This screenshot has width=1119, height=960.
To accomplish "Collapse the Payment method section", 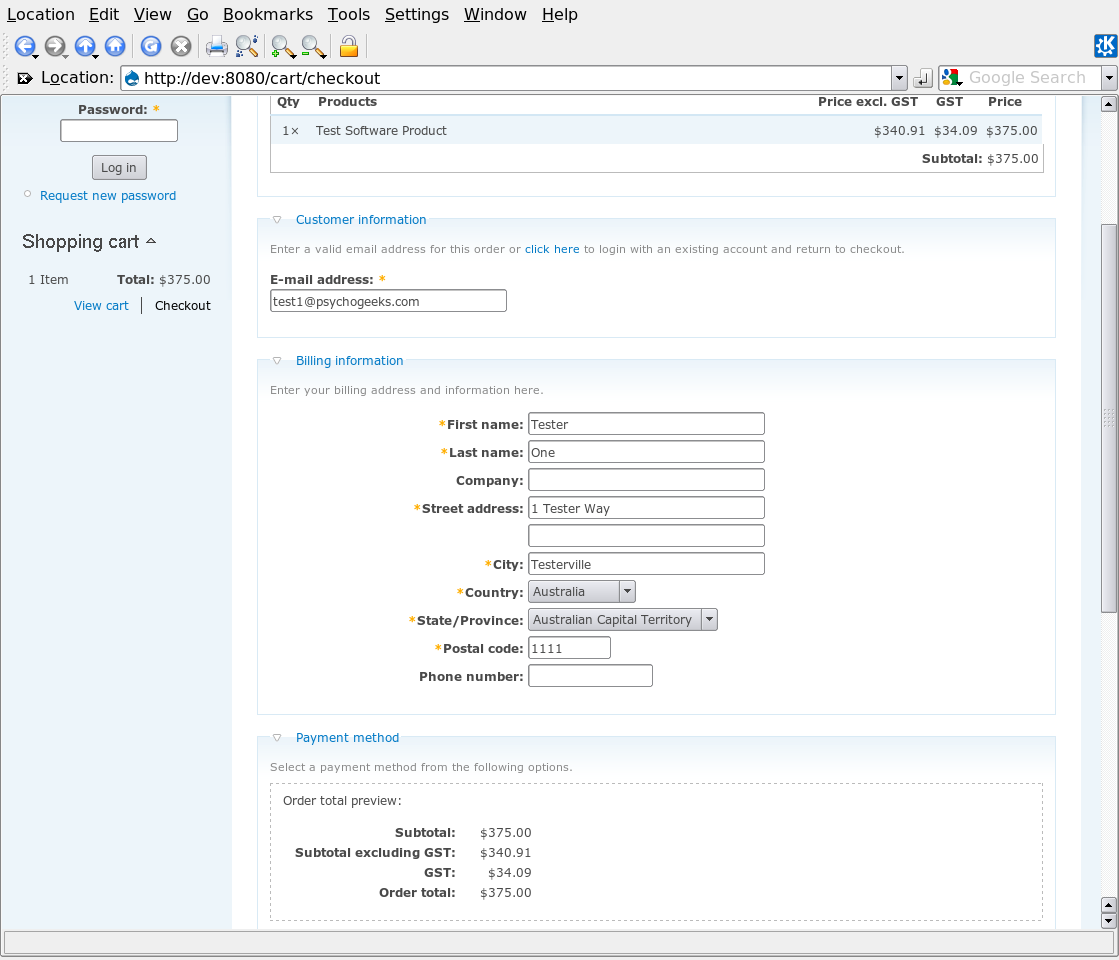I will (x=276, y=737).
